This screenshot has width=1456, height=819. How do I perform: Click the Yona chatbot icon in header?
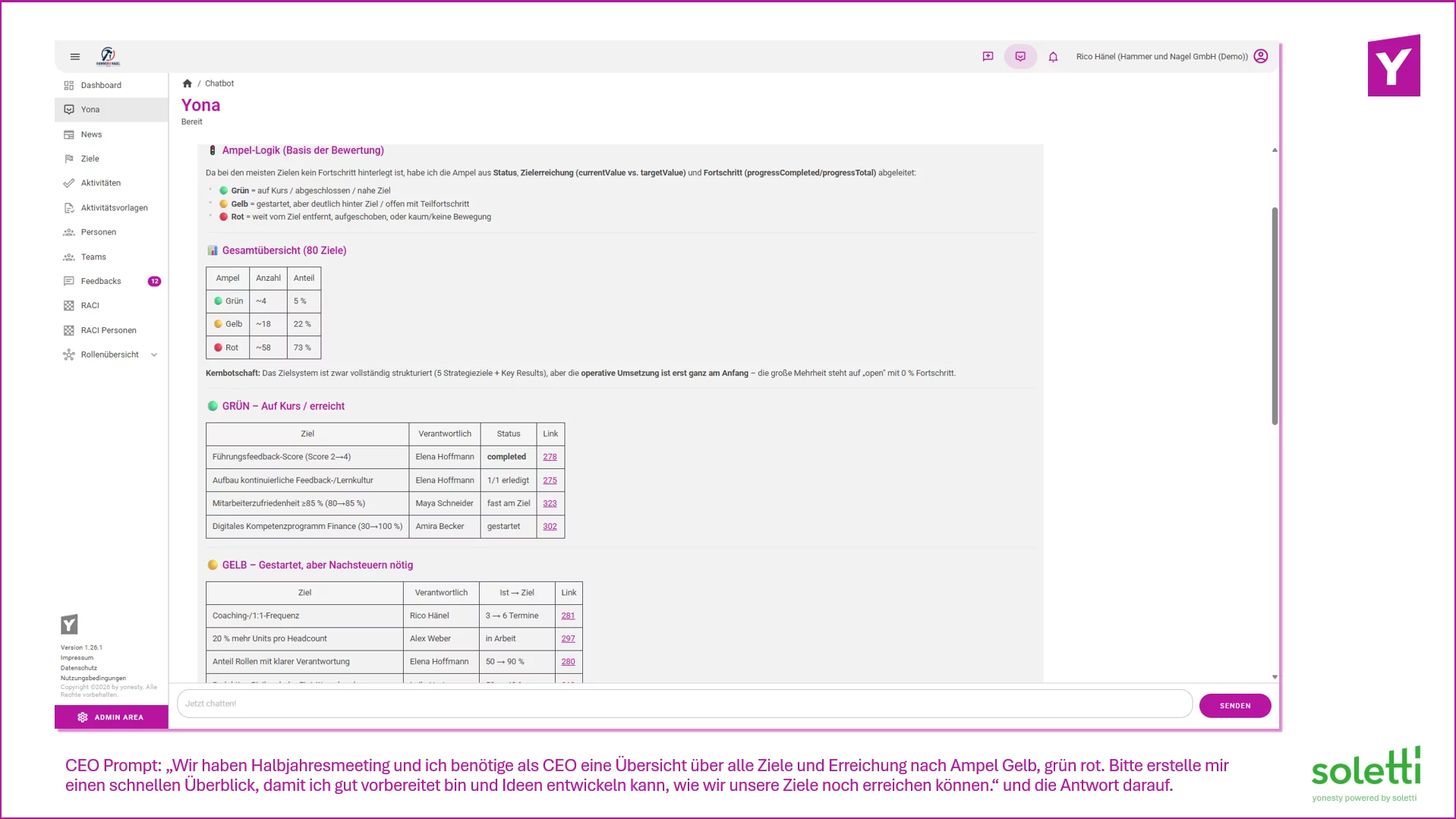tap(1020, 56)
